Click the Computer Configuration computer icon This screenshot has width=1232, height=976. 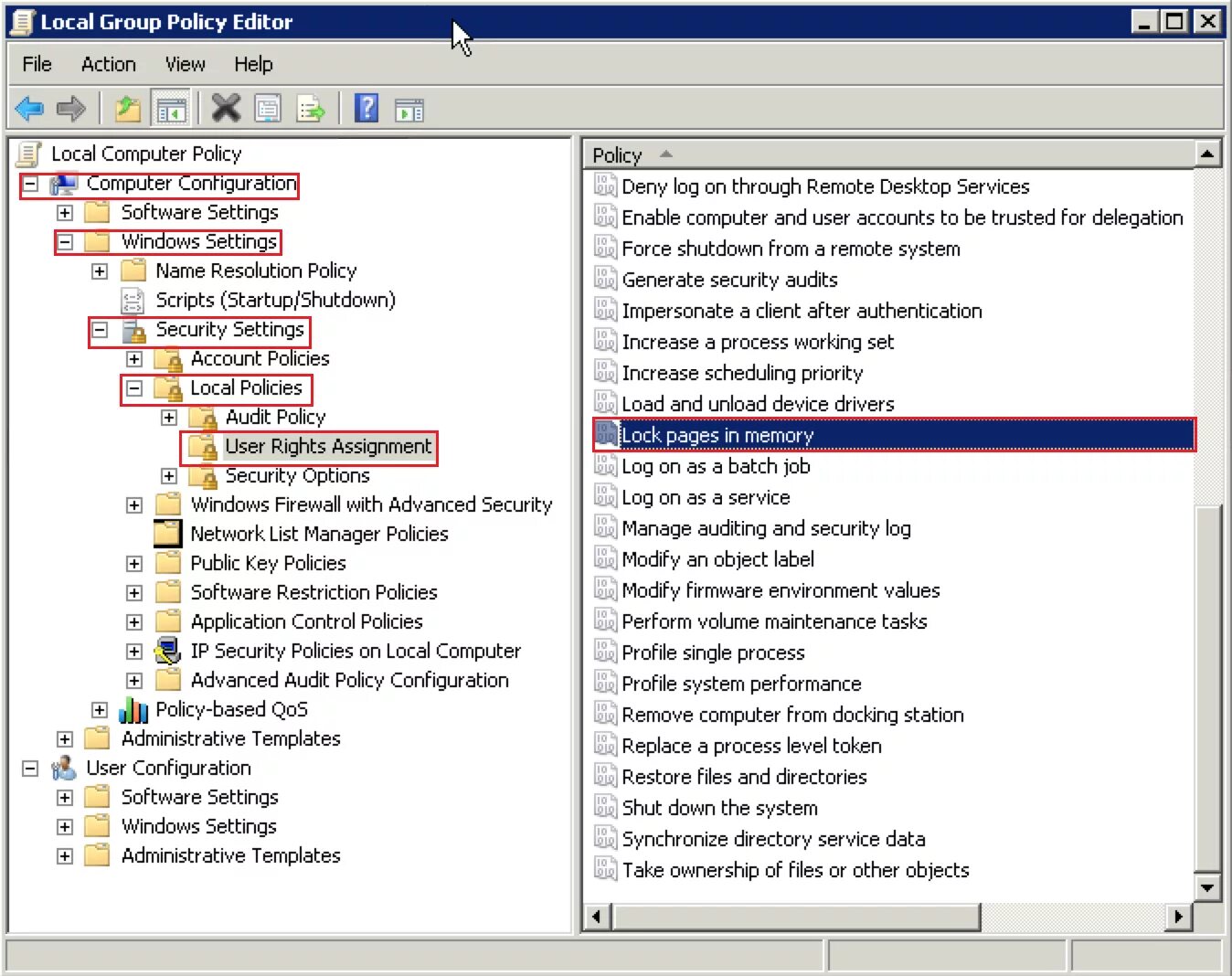click(x=64, y=184)
